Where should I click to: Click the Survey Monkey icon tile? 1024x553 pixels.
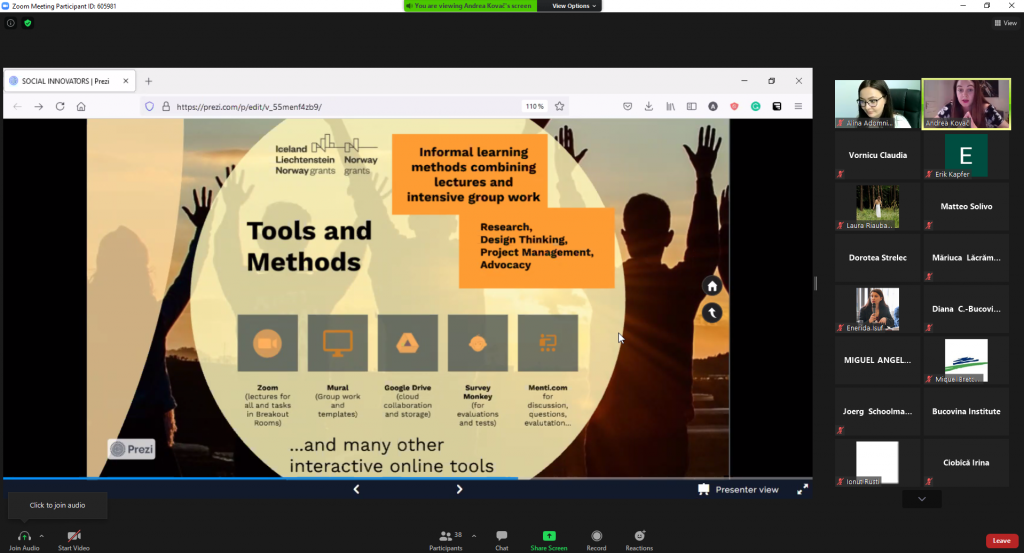[x=477, y=343]
